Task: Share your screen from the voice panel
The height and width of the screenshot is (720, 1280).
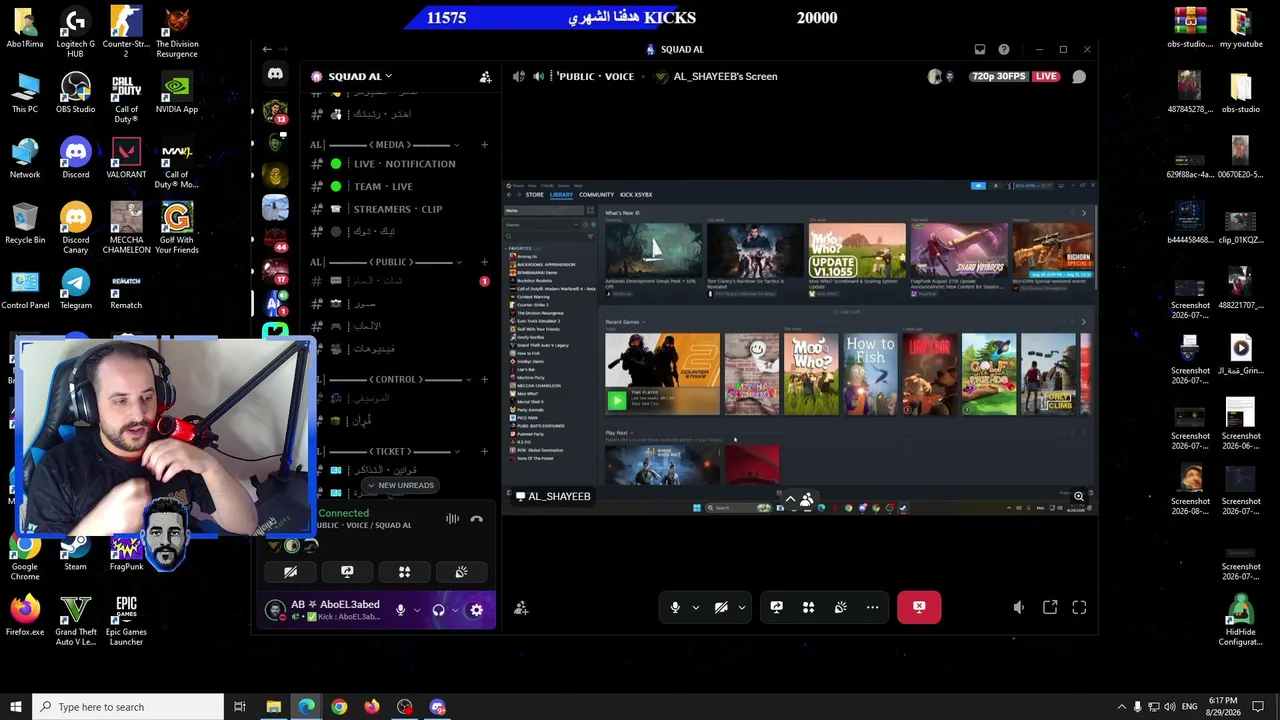Action: click(x=347, y=572)
